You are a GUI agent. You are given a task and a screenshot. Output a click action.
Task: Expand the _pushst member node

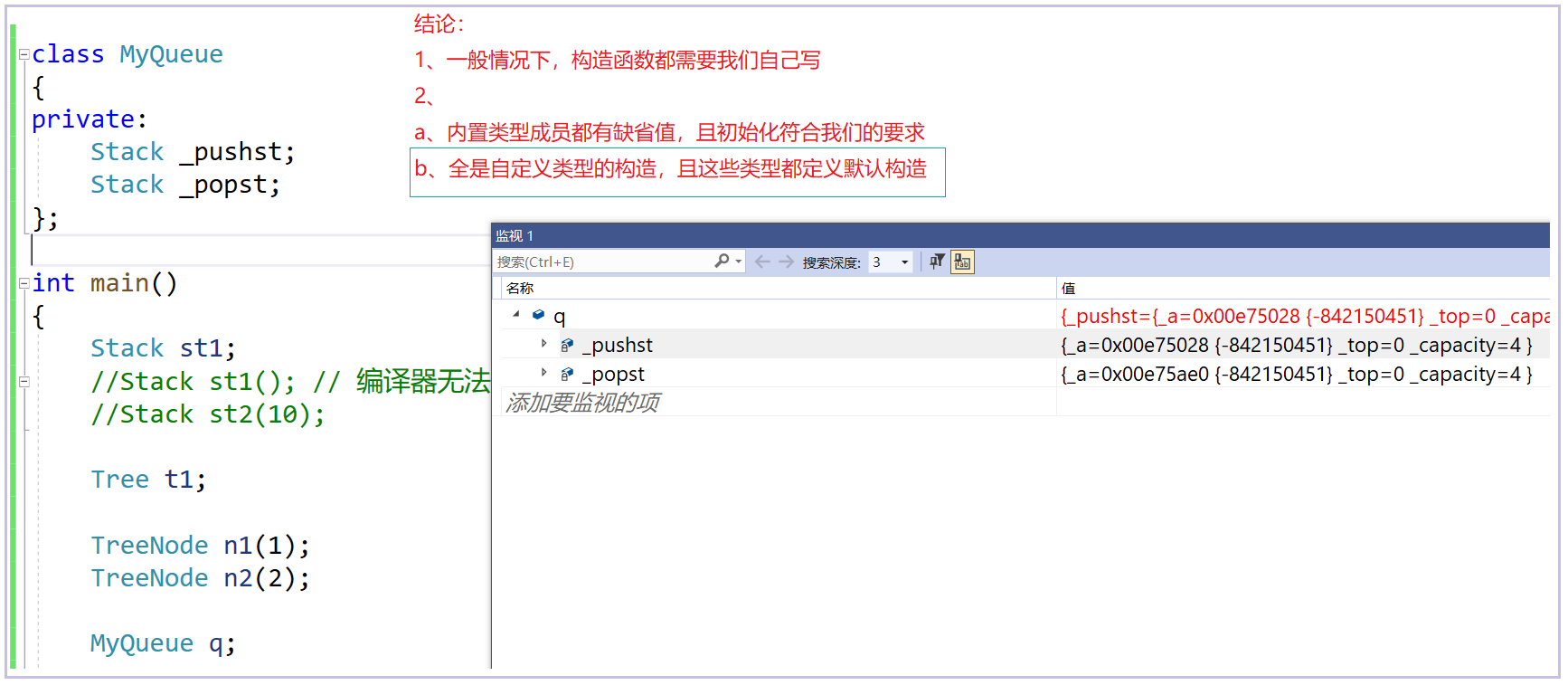(x=543, y=344)
